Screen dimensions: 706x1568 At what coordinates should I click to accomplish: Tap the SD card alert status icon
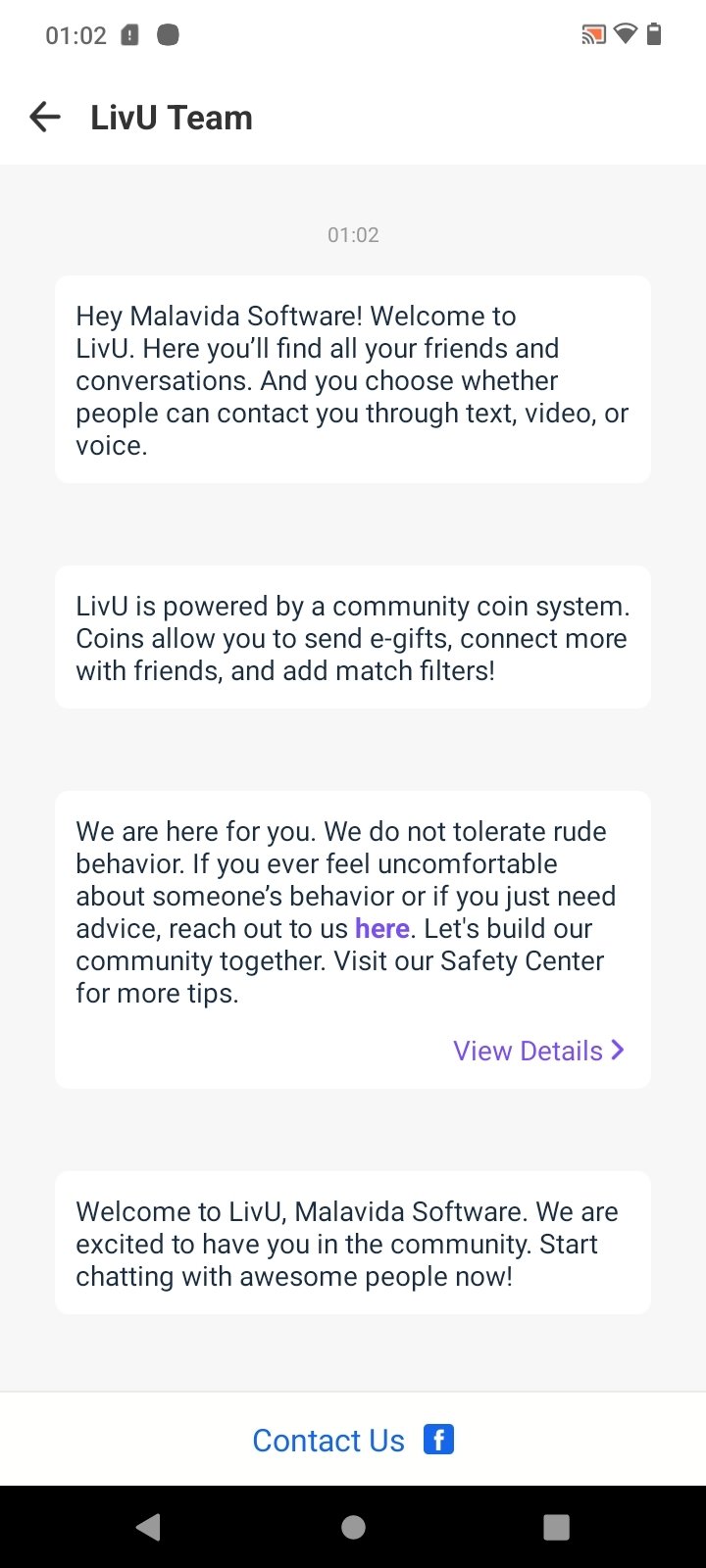coord(129,35)
